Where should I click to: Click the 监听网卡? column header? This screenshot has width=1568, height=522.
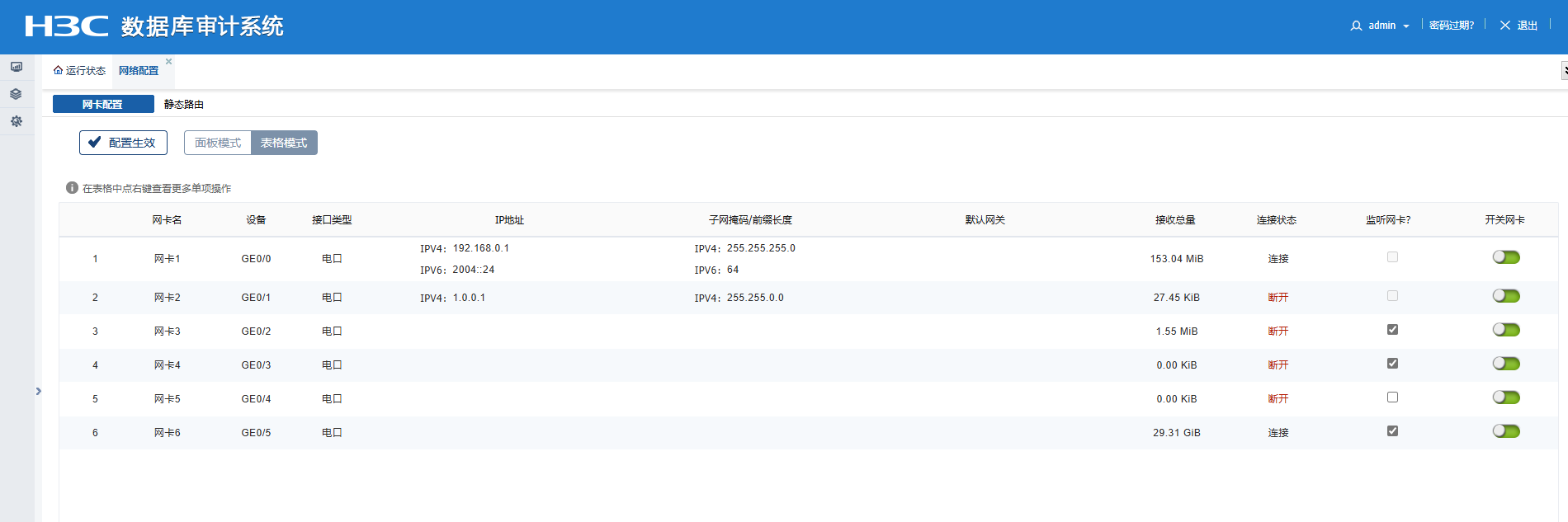(1388, 220)
